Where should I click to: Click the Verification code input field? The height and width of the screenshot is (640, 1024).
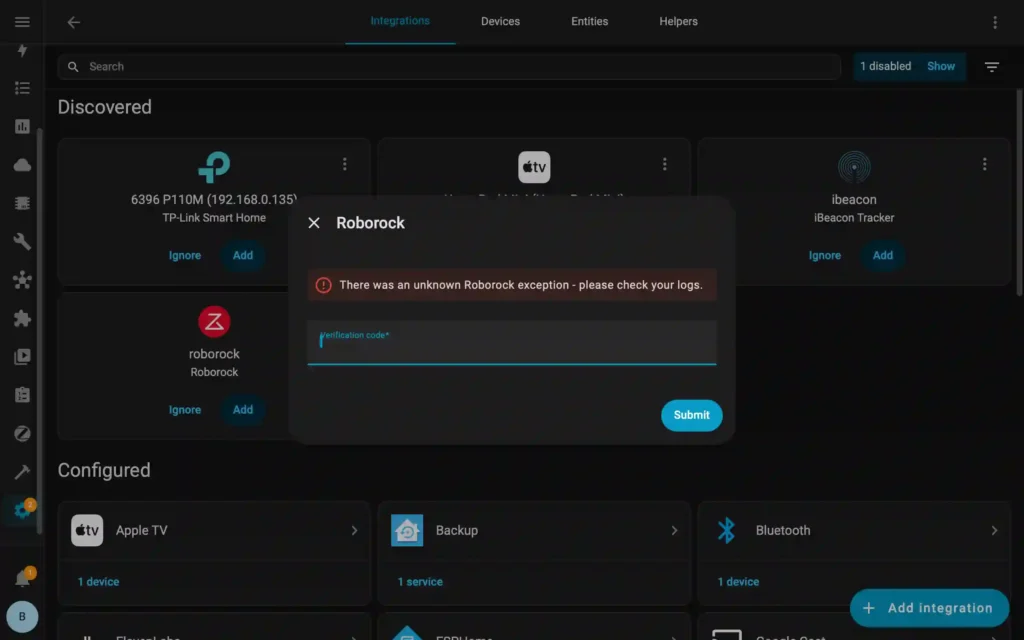coord(511,343)
